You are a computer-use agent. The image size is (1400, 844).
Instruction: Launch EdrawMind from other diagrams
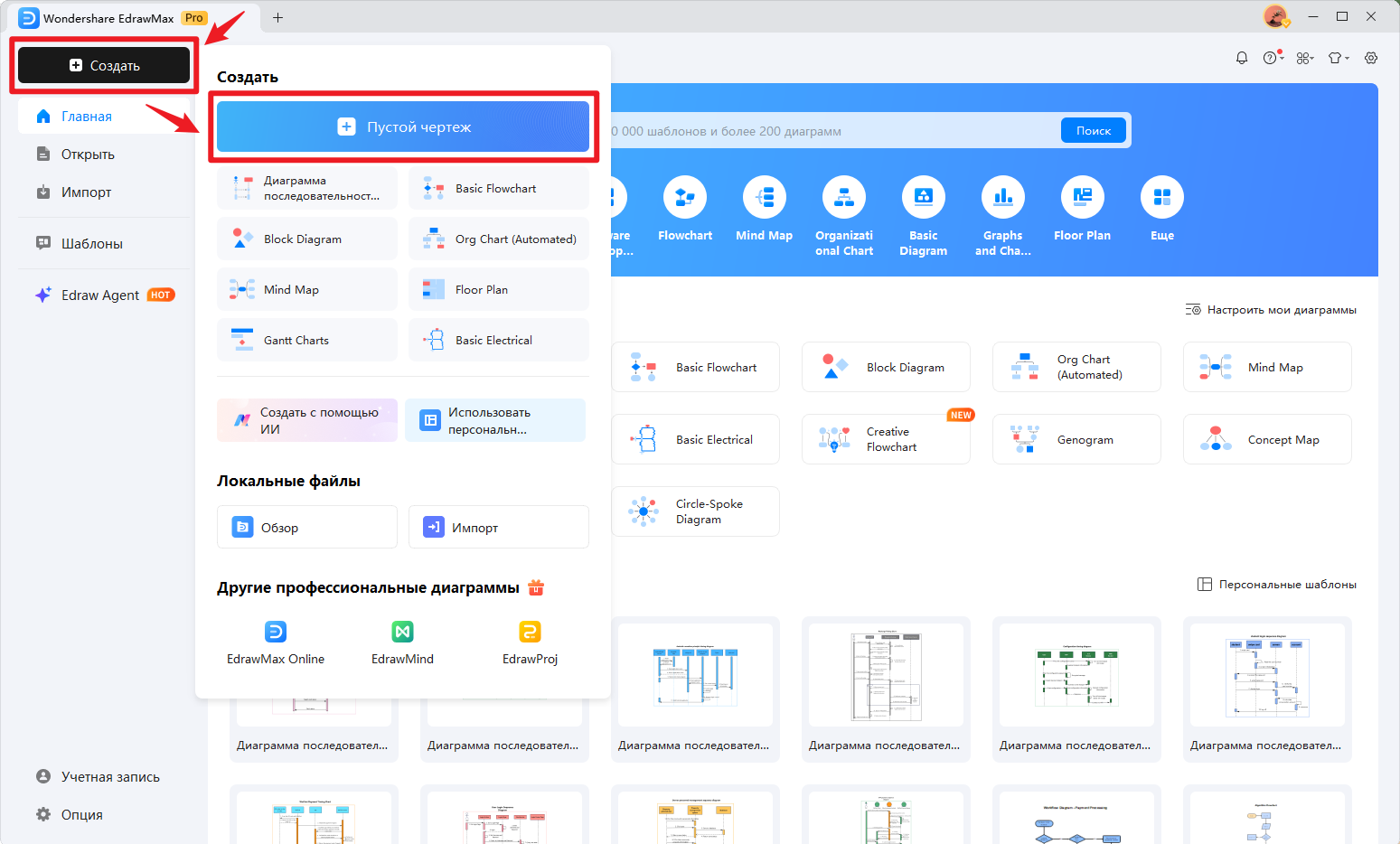pyautogui.click(x=402, y=632)
